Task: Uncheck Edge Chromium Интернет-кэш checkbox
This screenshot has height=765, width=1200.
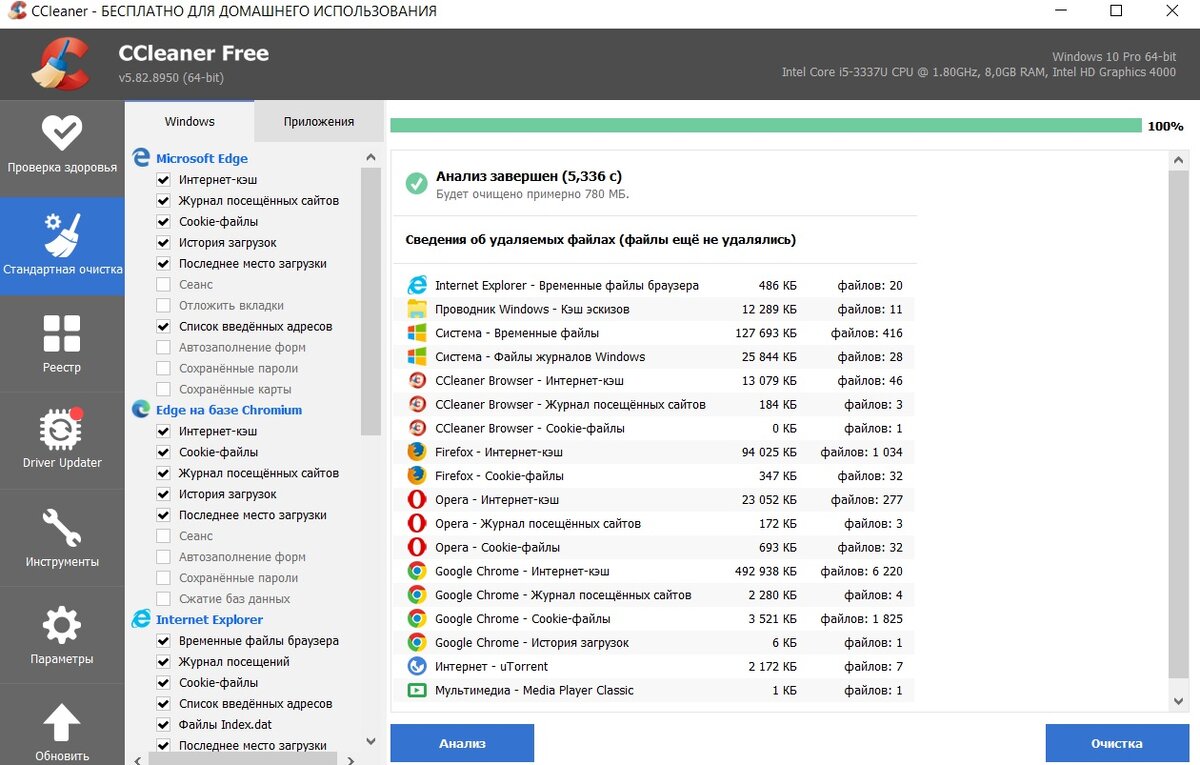Action: point(163,431)
